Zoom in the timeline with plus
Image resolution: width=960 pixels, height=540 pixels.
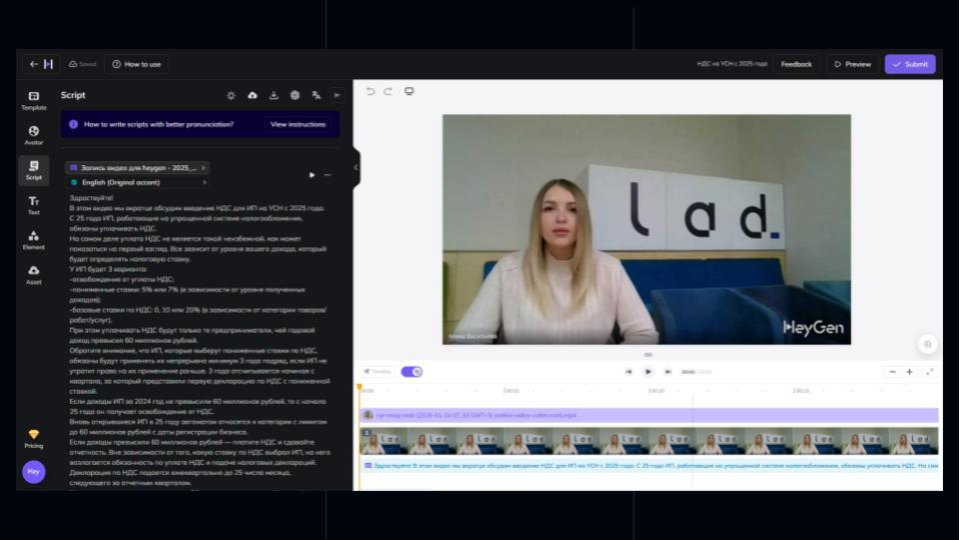[x=909, y=372]
